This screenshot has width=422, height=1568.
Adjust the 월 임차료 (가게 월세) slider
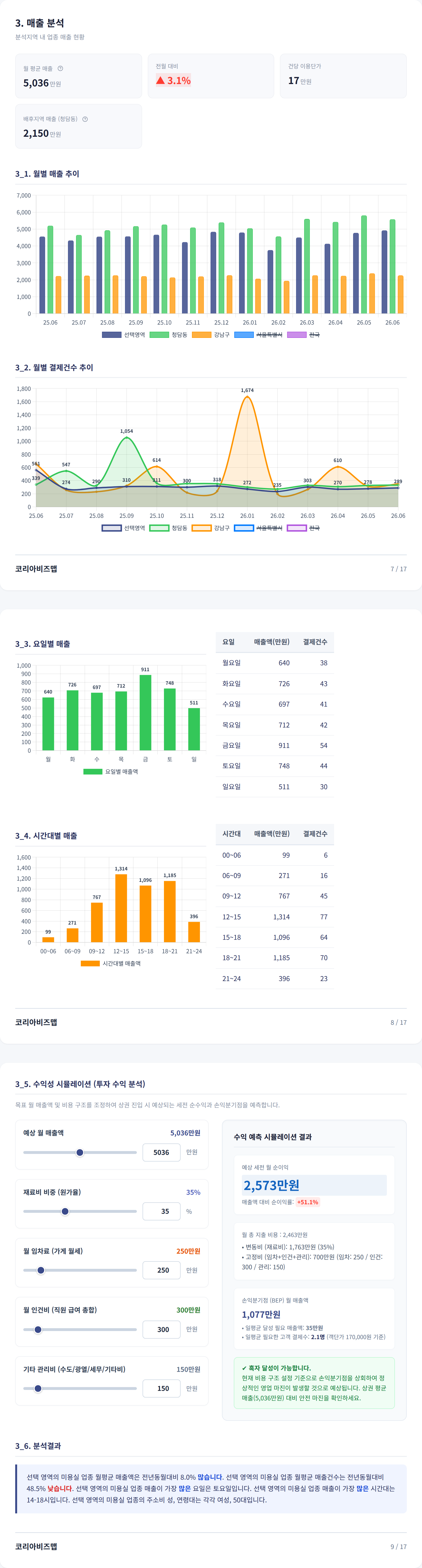pos(80,1270)
